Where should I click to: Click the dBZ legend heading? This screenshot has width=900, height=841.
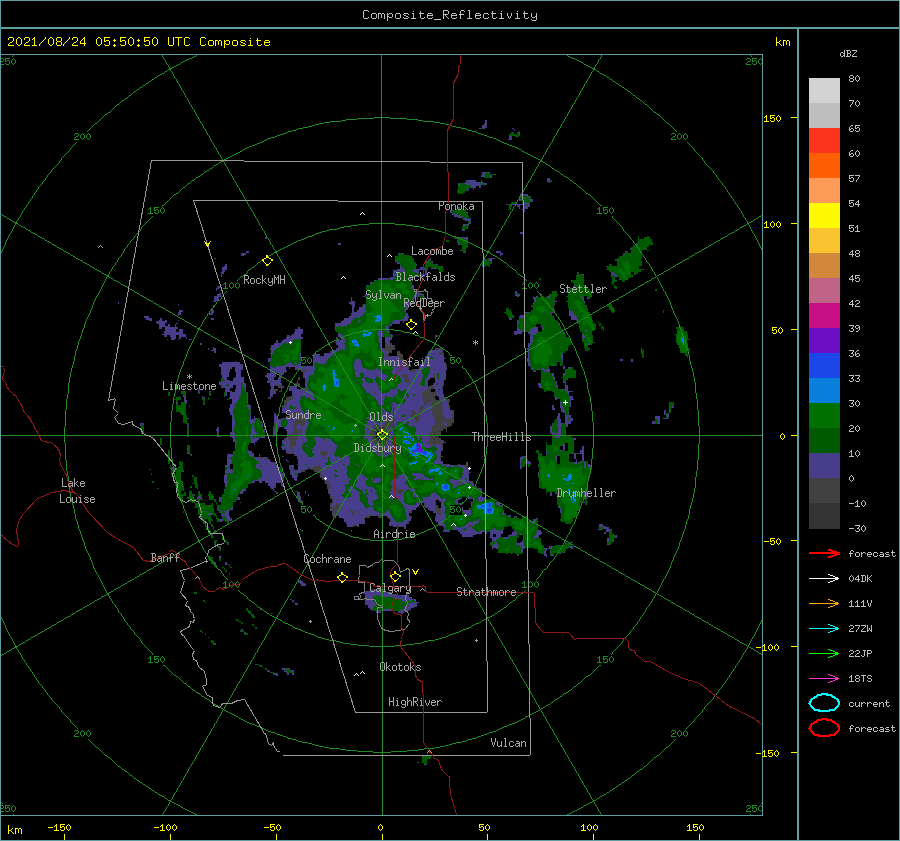[848, 54]
